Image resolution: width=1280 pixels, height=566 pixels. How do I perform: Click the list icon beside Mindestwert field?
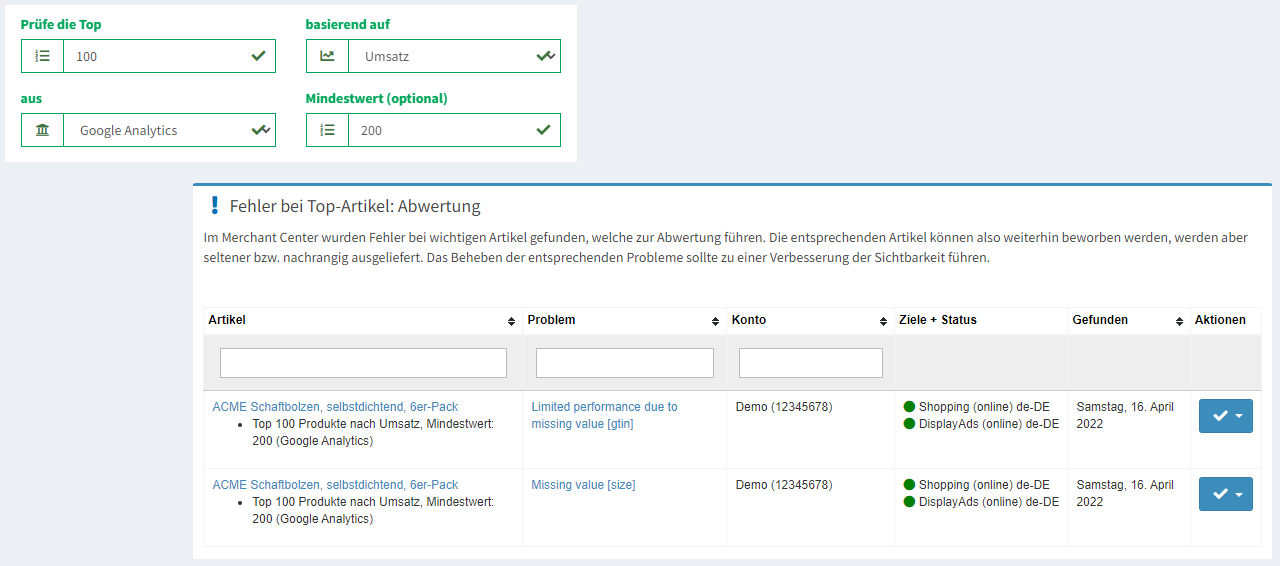click(327, 131)
